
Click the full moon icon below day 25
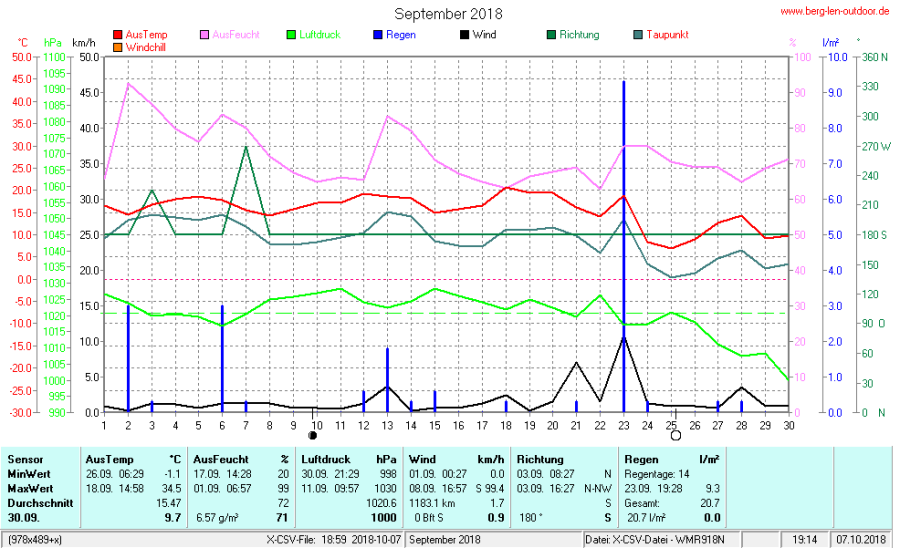coord(675,436)
